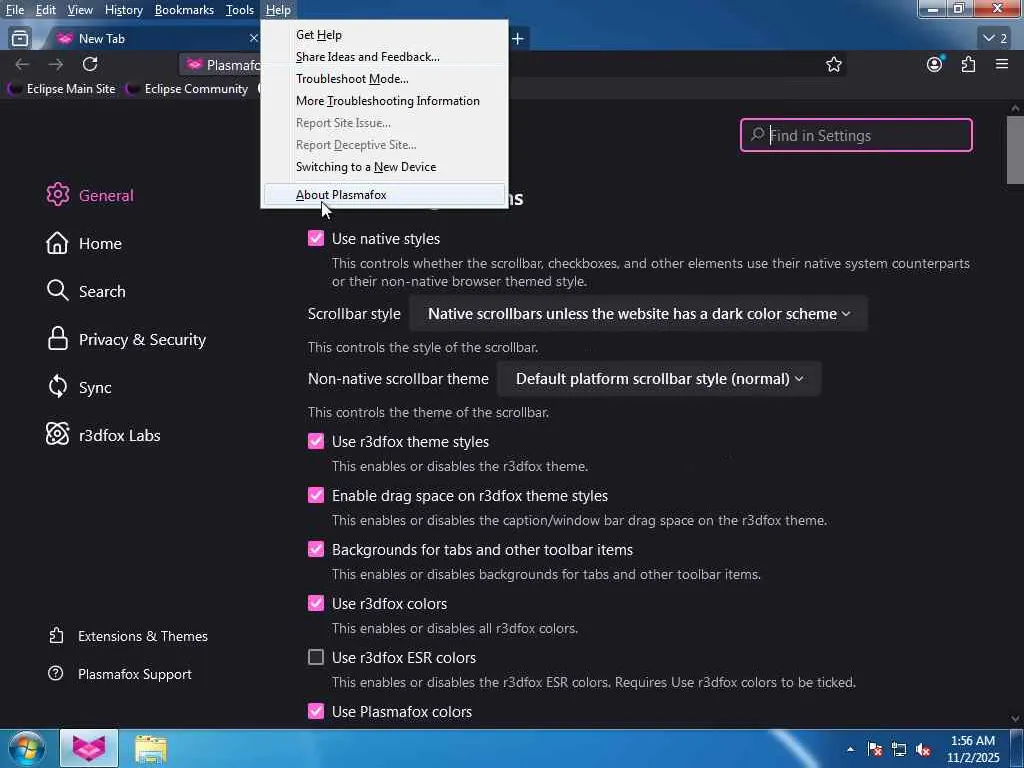Open r3dfox Labs category
The height and width of the screenshot is (768, 1024).
103,435
